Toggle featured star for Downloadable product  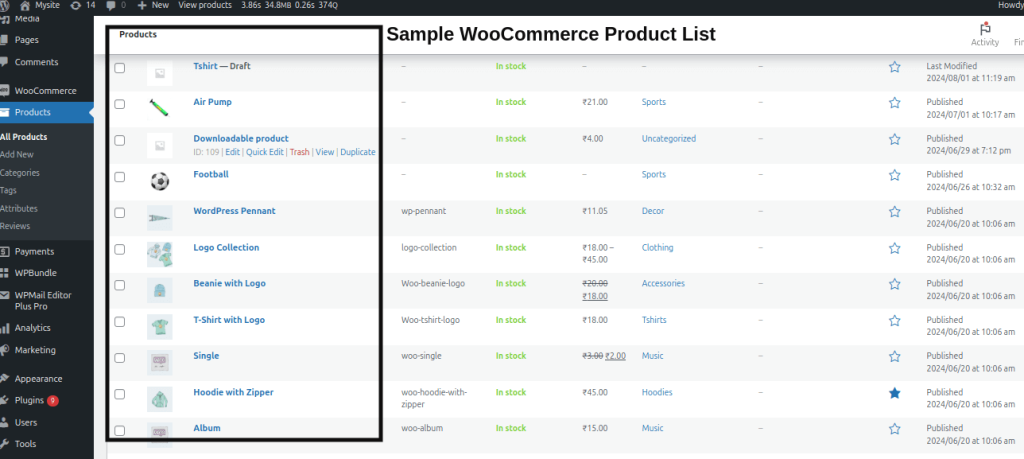(x=895, y=139)
